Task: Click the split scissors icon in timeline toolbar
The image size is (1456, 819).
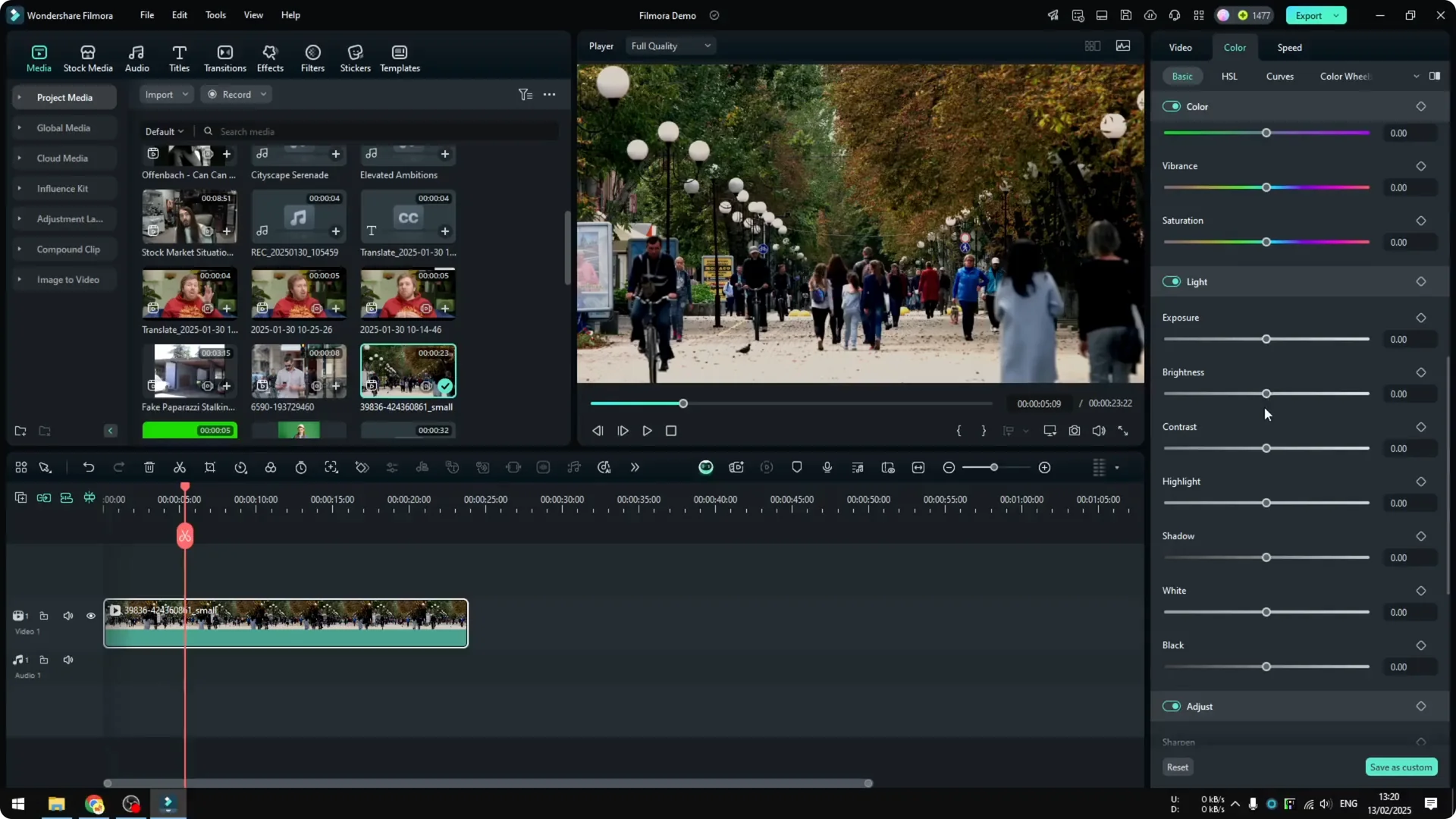Action: (180, 468)
